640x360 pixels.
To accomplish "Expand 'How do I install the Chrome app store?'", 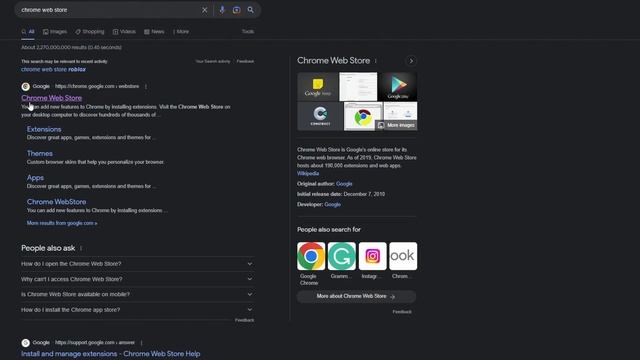I will point(137,310).
